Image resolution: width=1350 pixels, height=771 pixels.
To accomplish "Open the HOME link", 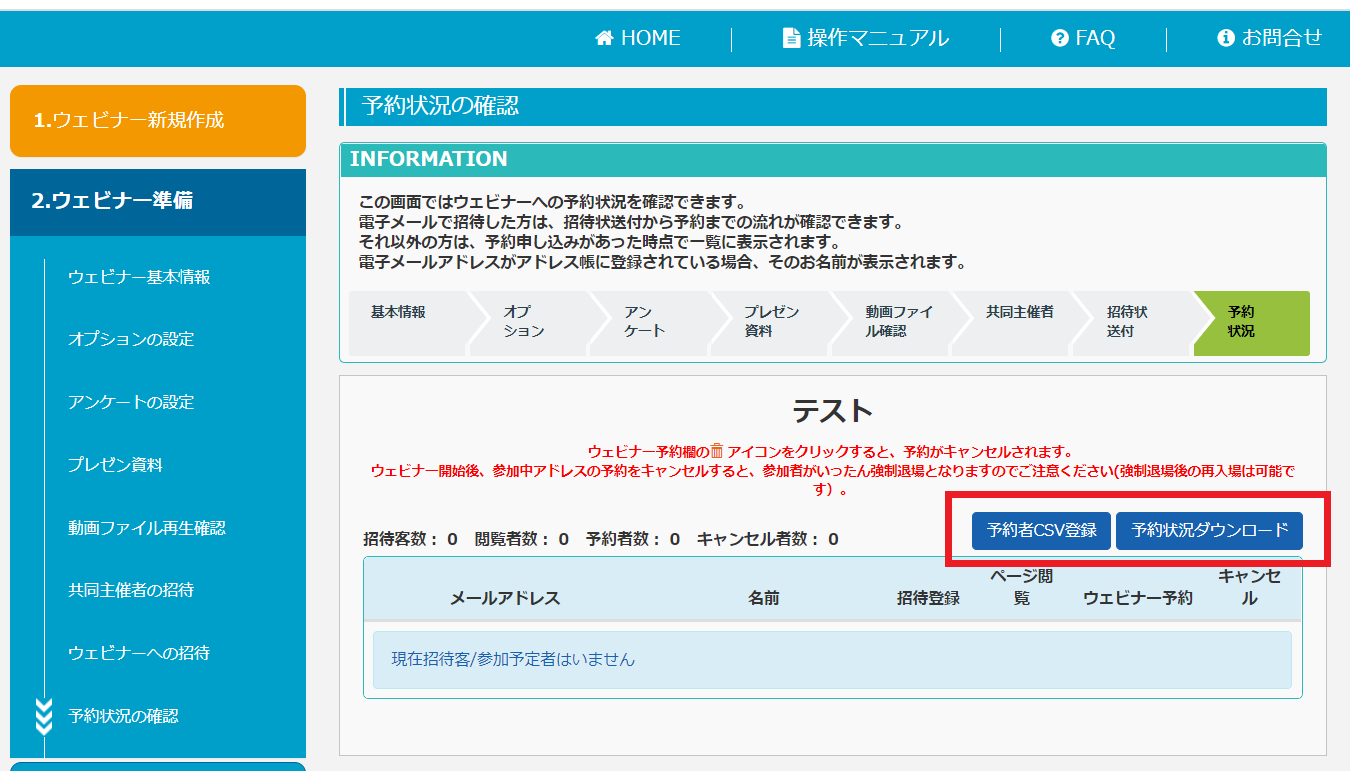I will (638, 38).
